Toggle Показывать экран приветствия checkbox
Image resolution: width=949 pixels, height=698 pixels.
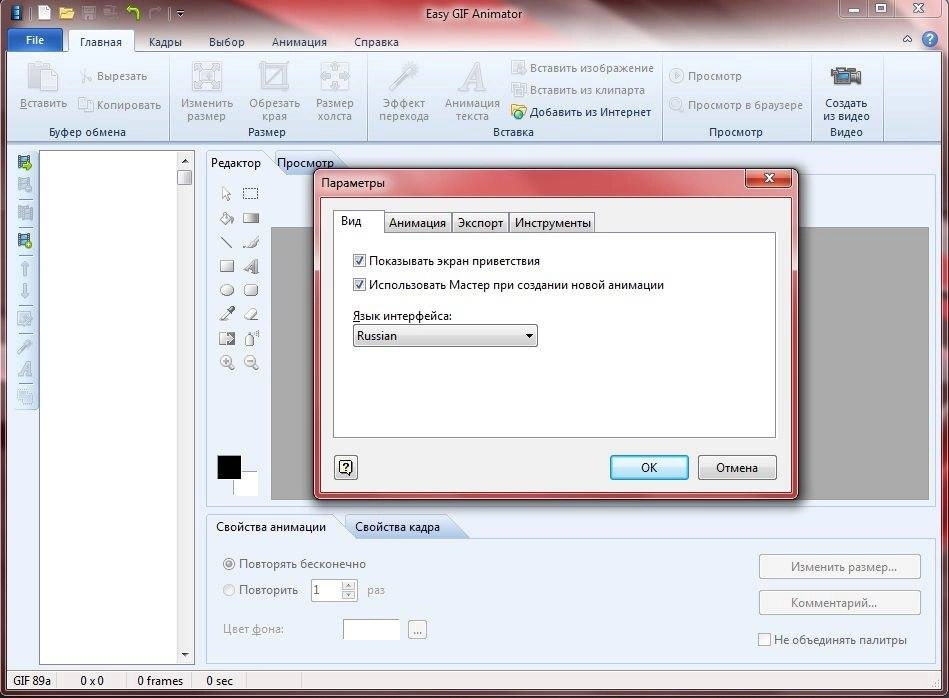click(x=359, y=261)
